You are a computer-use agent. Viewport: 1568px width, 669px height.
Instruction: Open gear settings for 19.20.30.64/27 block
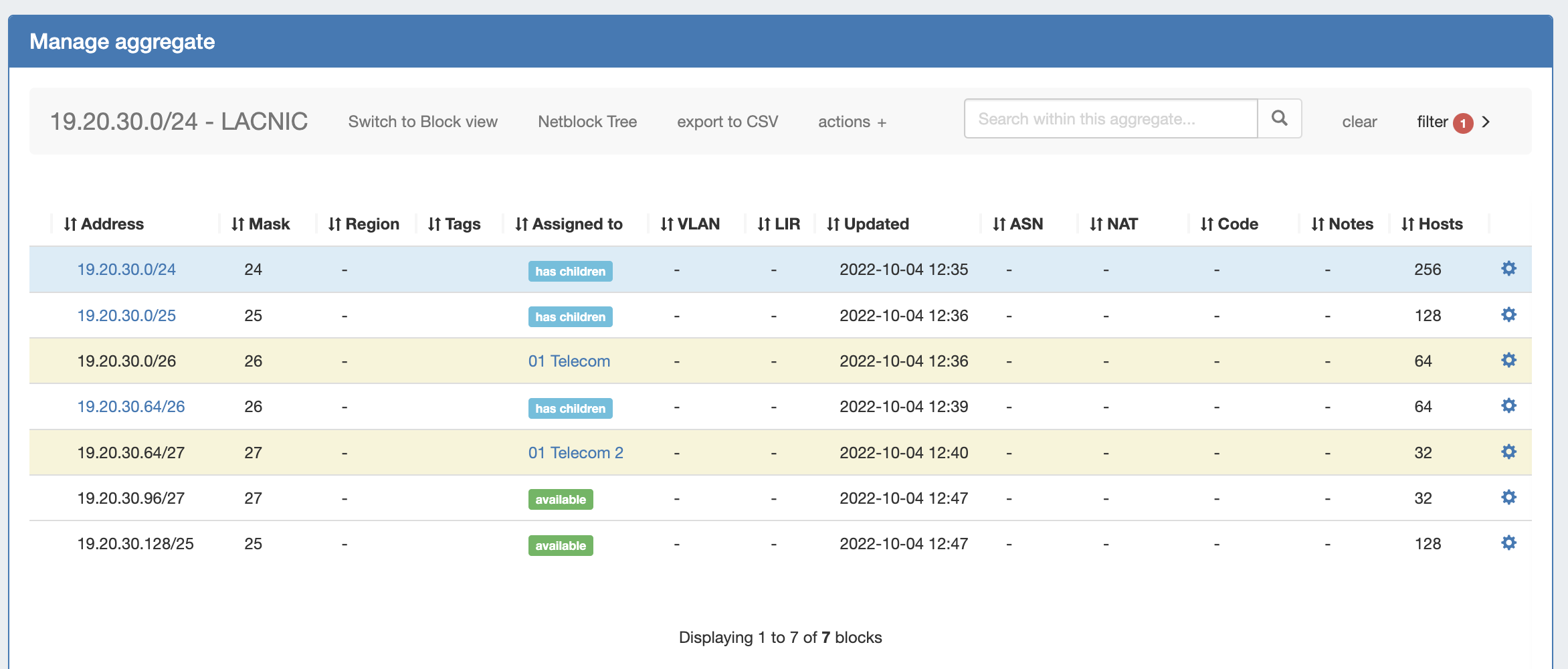coord(1508,452)
